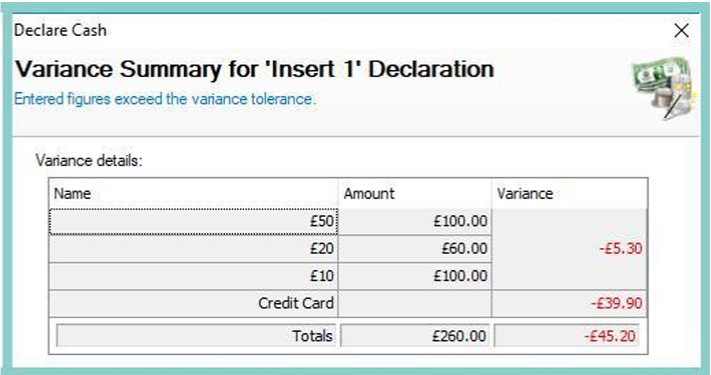Select the Credit Card row name
711x375 pixels.
[194, 303]
